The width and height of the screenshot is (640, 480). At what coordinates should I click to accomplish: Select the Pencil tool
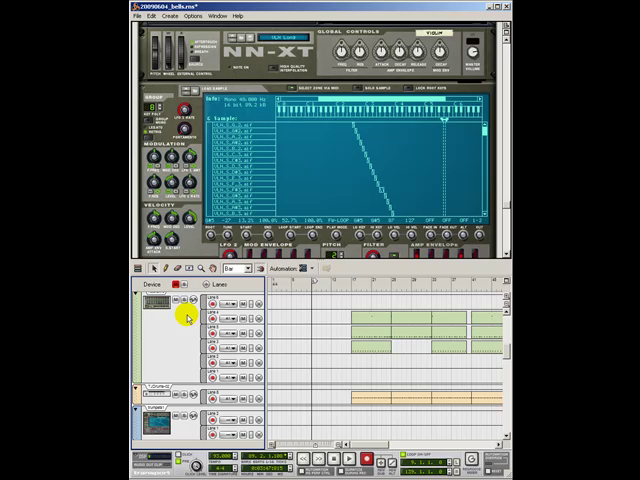tap(165, 269)
